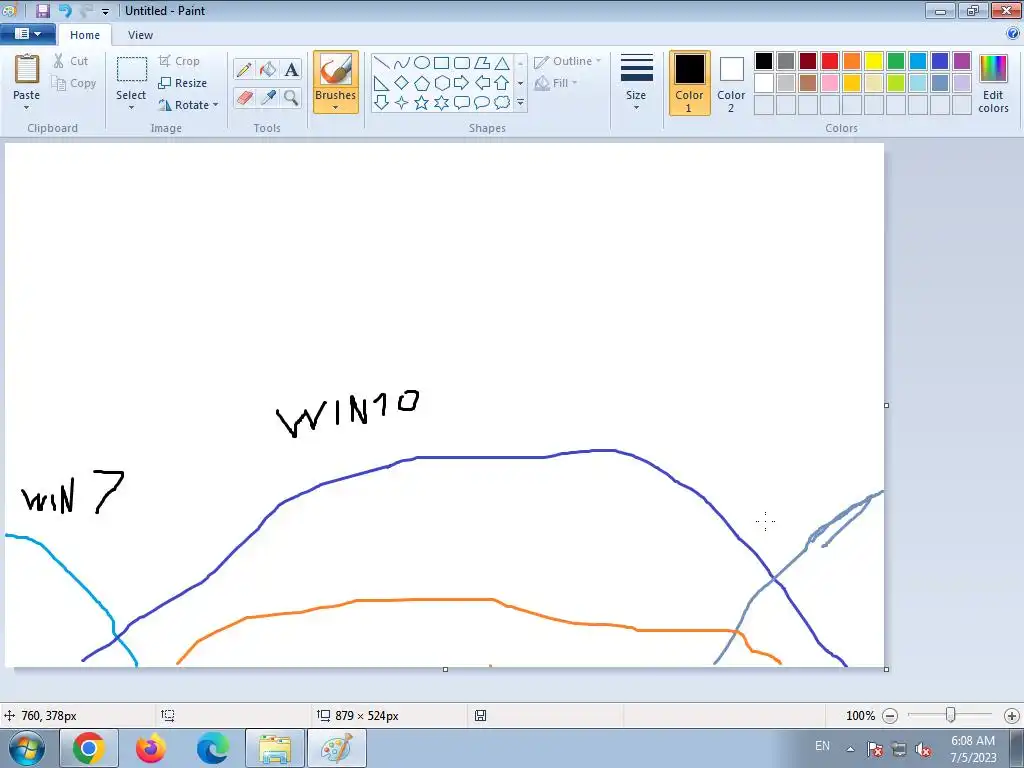Screen dimensions: 1024x768
Task: Pick the green color swatch
Action: click(x=896, y=61)
